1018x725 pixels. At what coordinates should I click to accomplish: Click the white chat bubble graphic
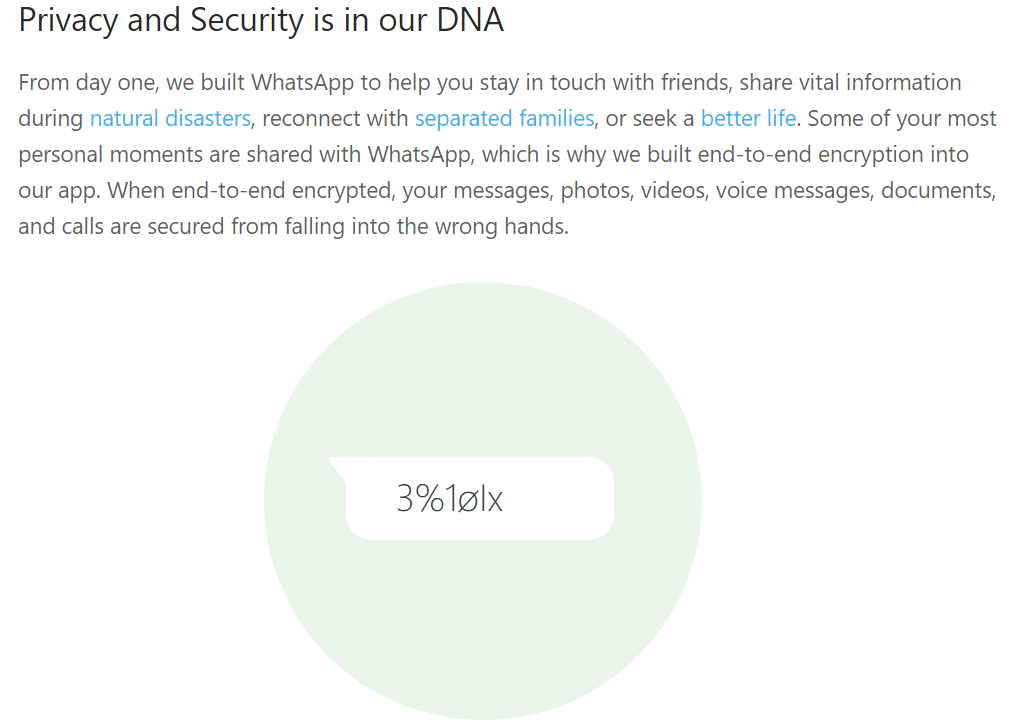(x=560, y=498)
